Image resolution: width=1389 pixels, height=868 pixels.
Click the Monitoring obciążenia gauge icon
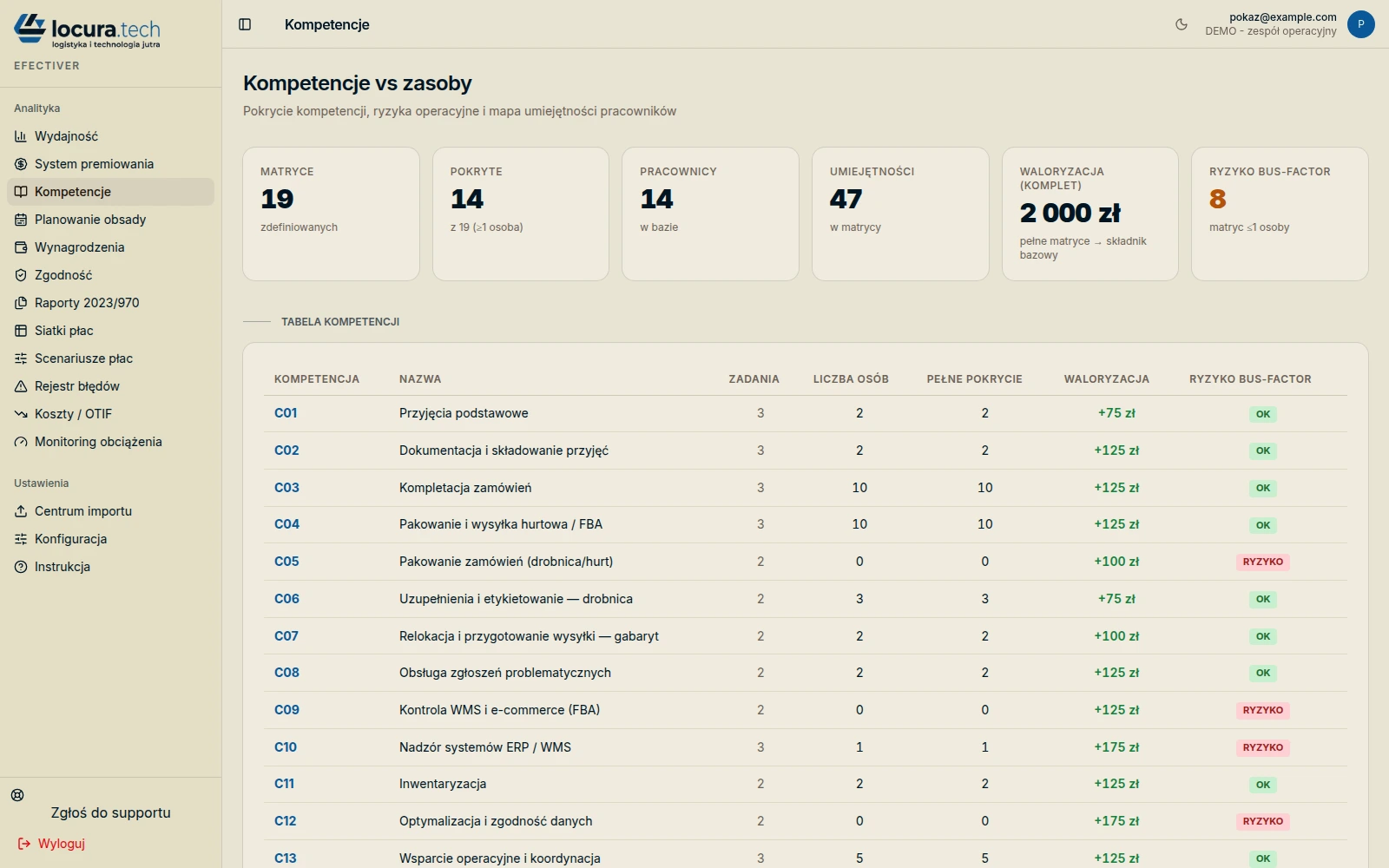click(21, 442)
